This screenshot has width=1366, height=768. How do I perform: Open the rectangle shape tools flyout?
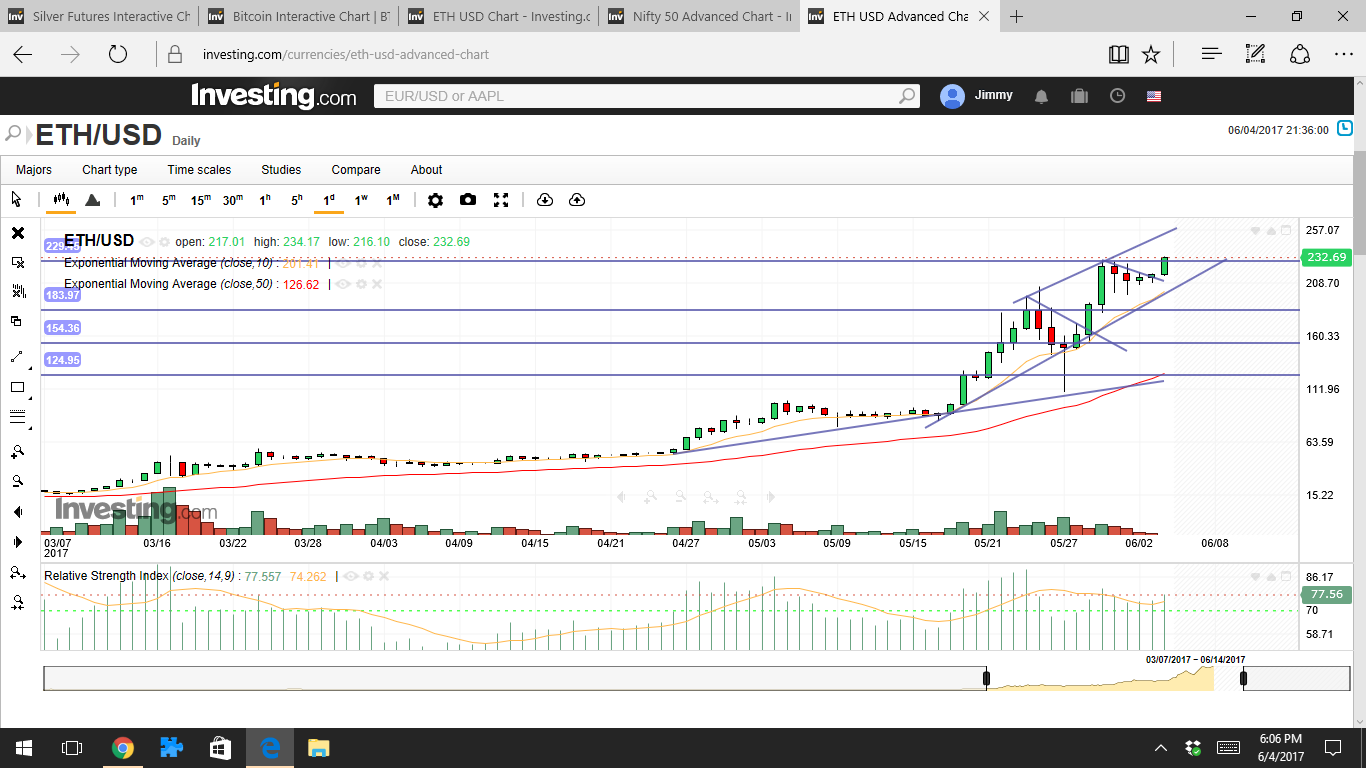coord(17,387)
